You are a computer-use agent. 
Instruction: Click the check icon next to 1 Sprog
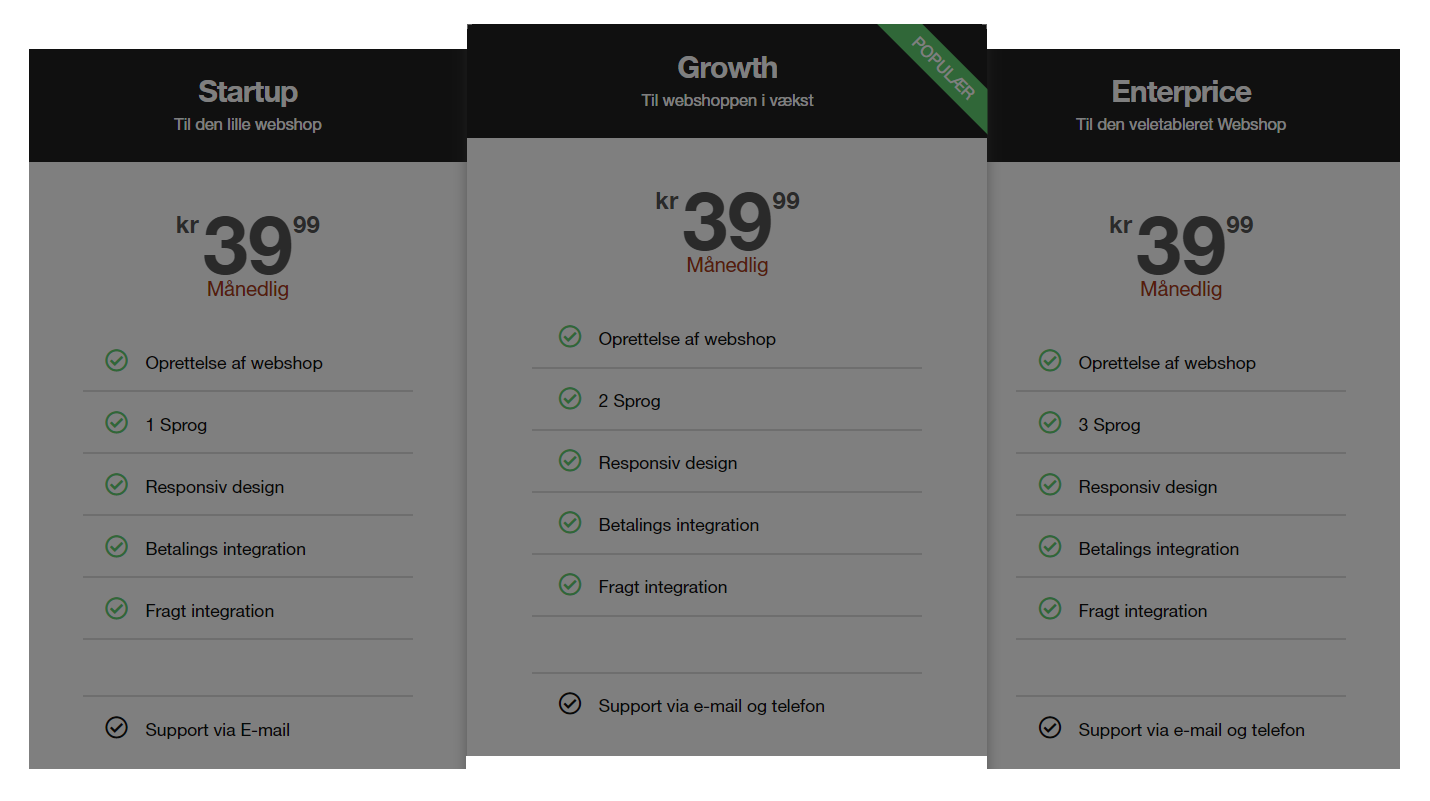tap(117, 422)
